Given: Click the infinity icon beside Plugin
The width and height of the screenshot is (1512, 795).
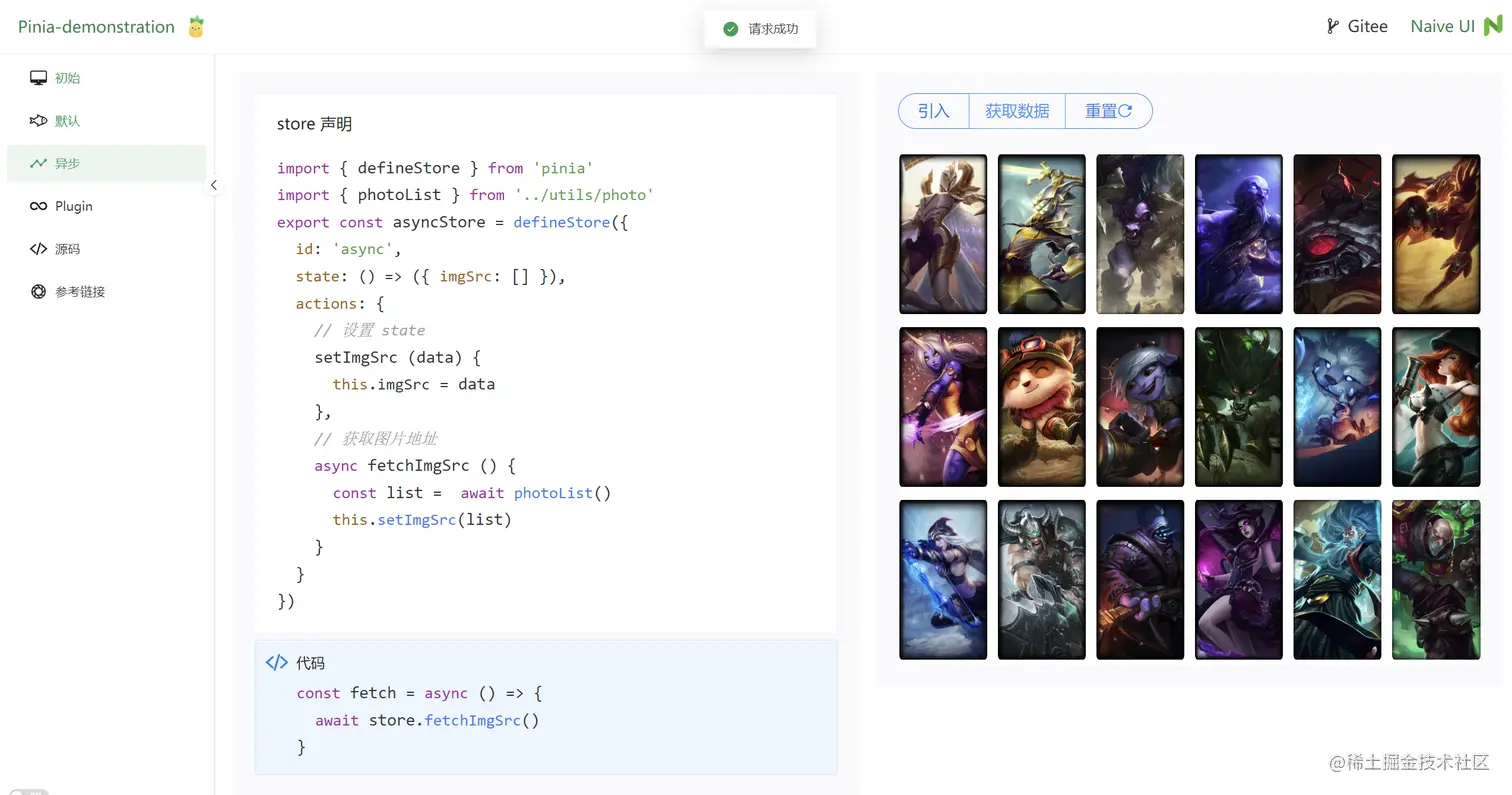Looking at the screenshot, I should [x=38, y=206].
